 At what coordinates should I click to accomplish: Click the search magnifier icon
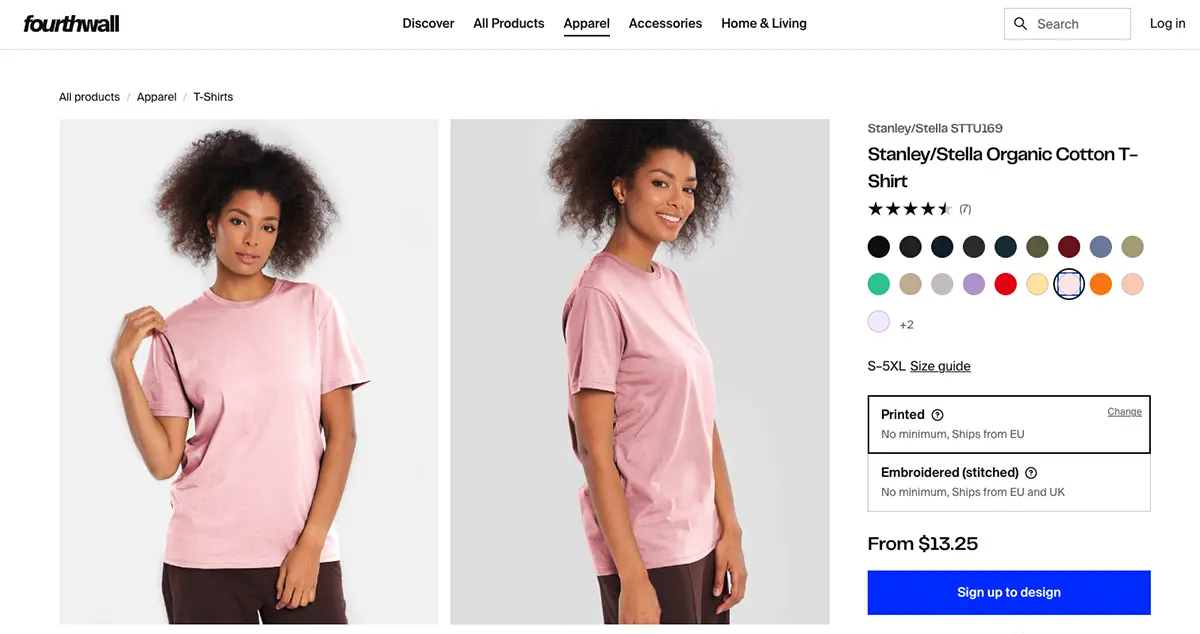1021,24
